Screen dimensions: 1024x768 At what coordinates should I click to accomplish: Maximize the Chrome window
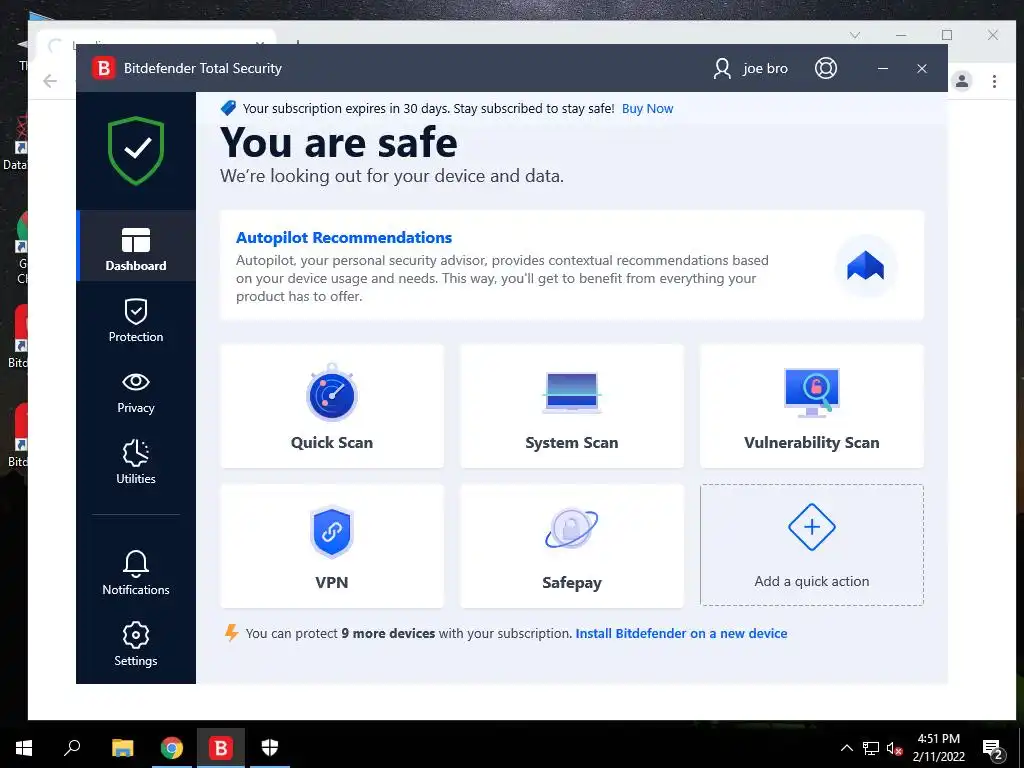[946, 35]
